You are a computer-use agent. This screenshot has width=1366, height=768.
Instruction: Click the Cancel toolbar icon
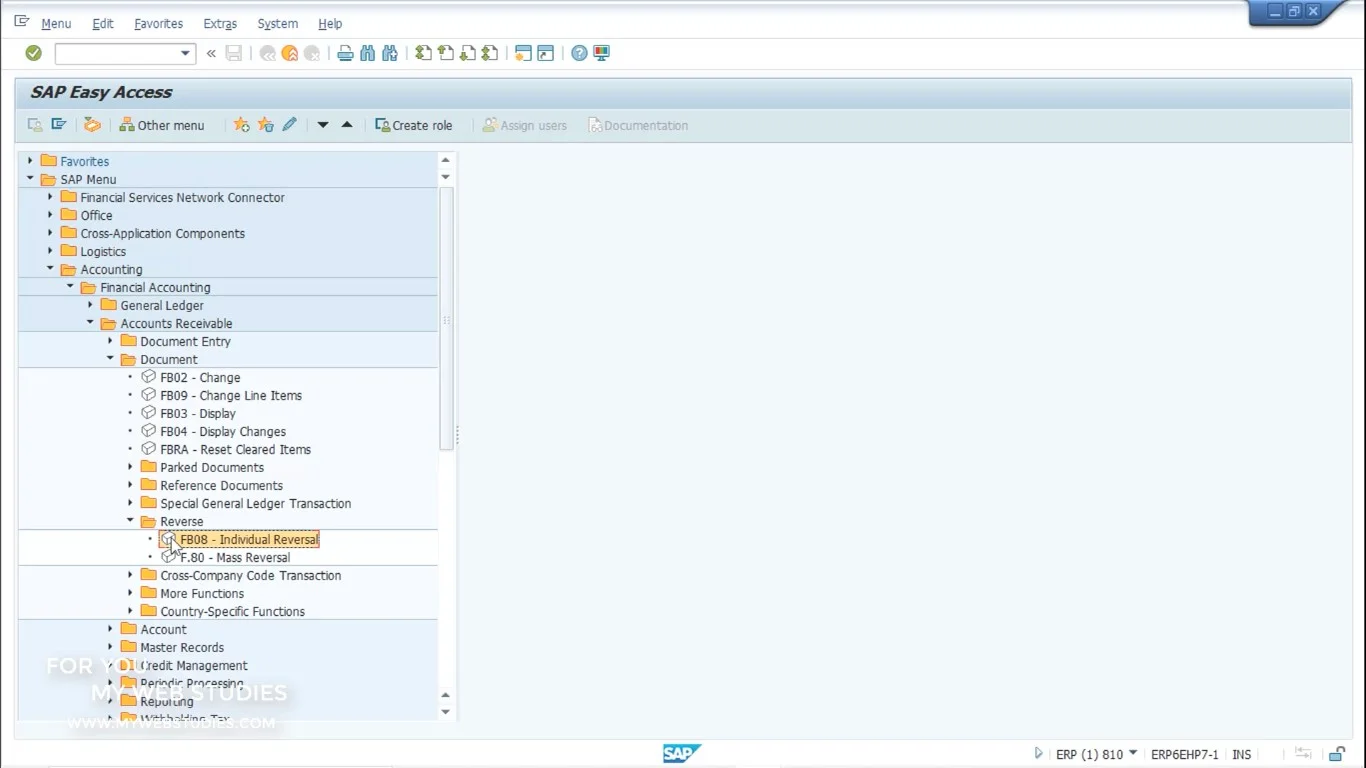(x=312, y=53)
